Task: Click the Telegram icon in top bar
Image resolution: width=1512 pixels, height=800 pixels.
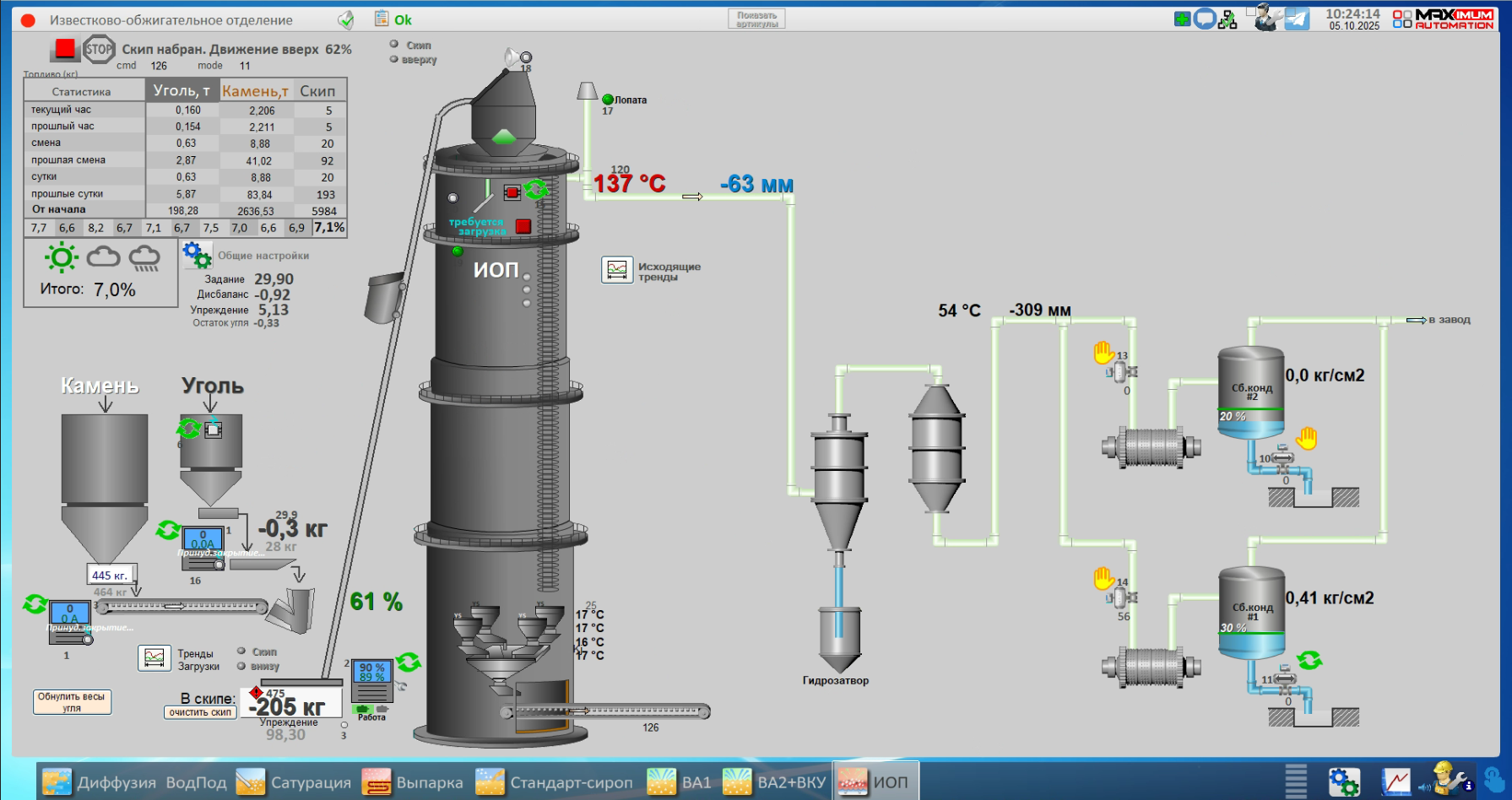Action: 1296,19
